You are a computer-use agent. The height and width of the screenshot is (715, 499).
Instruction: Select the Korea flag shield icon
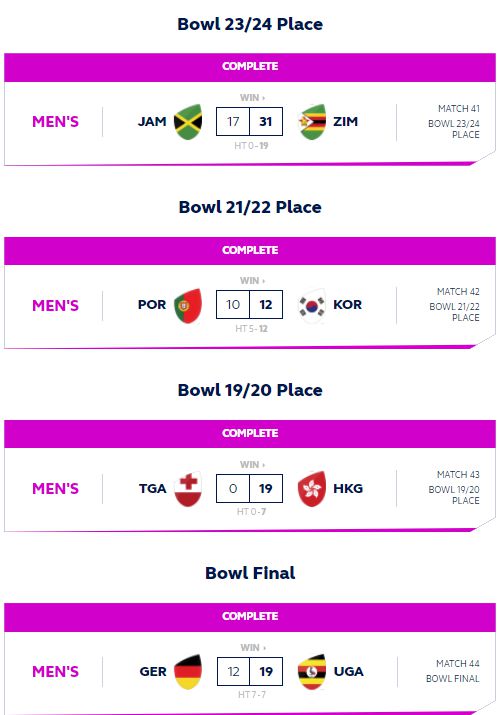[x=312, y=305]
